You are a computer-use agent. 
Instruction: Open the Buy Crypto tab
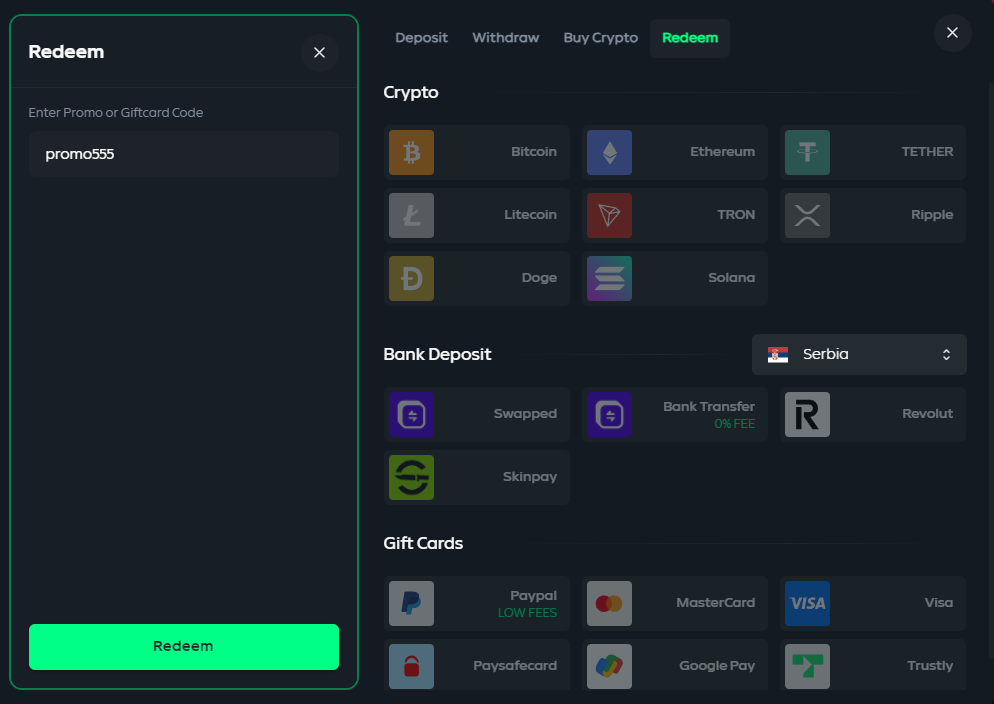pyautogui.click(x=600, y=37)
